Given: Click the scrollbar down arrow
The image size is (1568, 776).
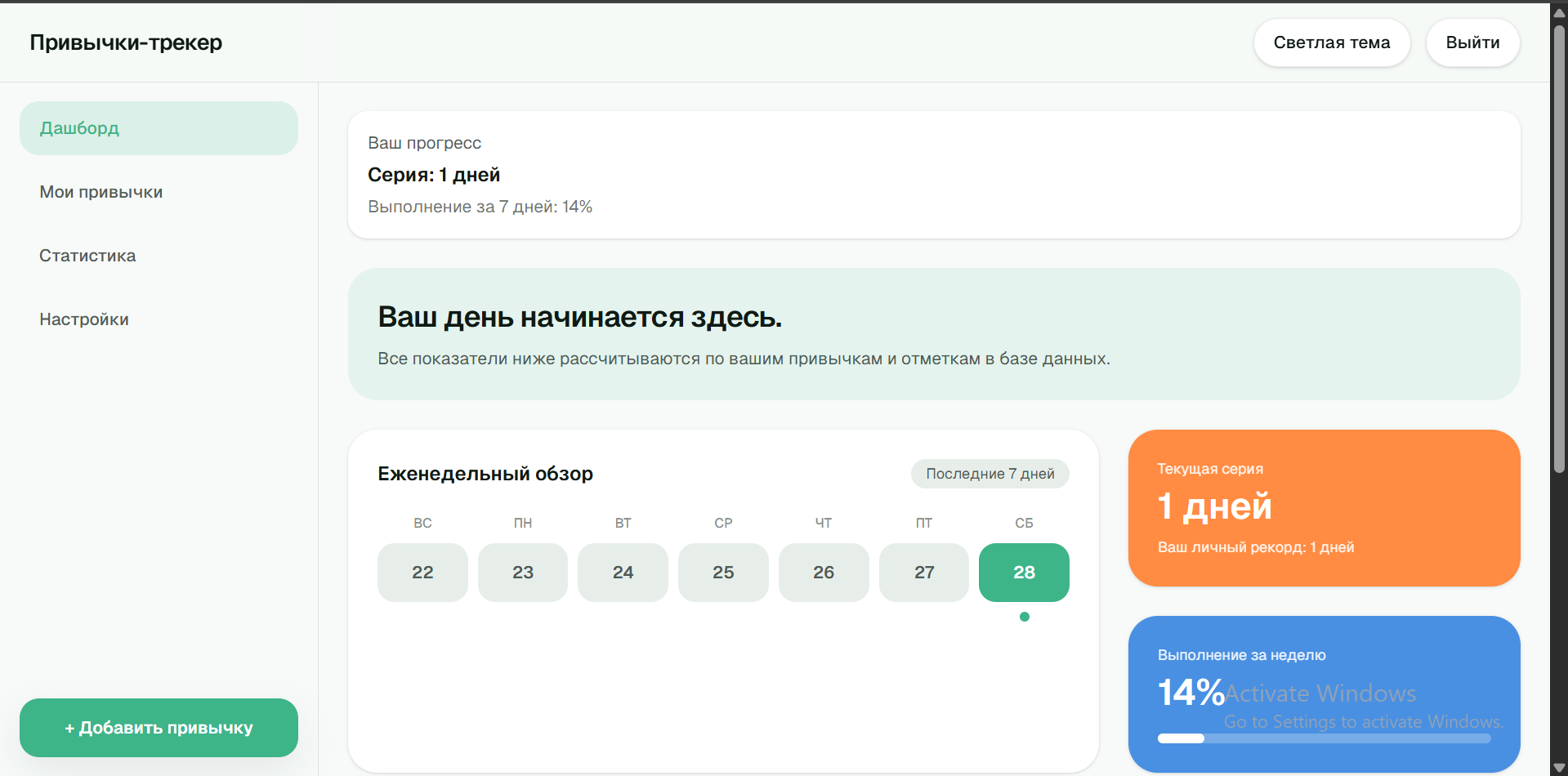Looking at the screenshot, I should [x=1559, y=768].
